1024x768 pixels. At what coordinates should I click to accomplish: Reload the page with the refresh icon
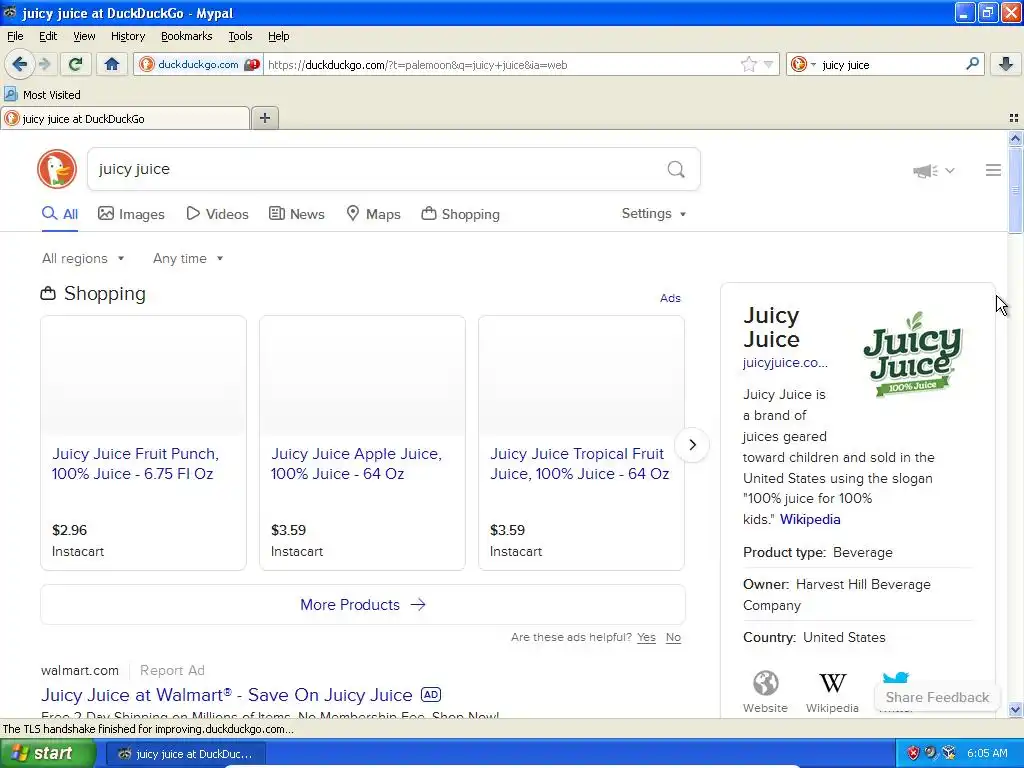pos(75,64)
